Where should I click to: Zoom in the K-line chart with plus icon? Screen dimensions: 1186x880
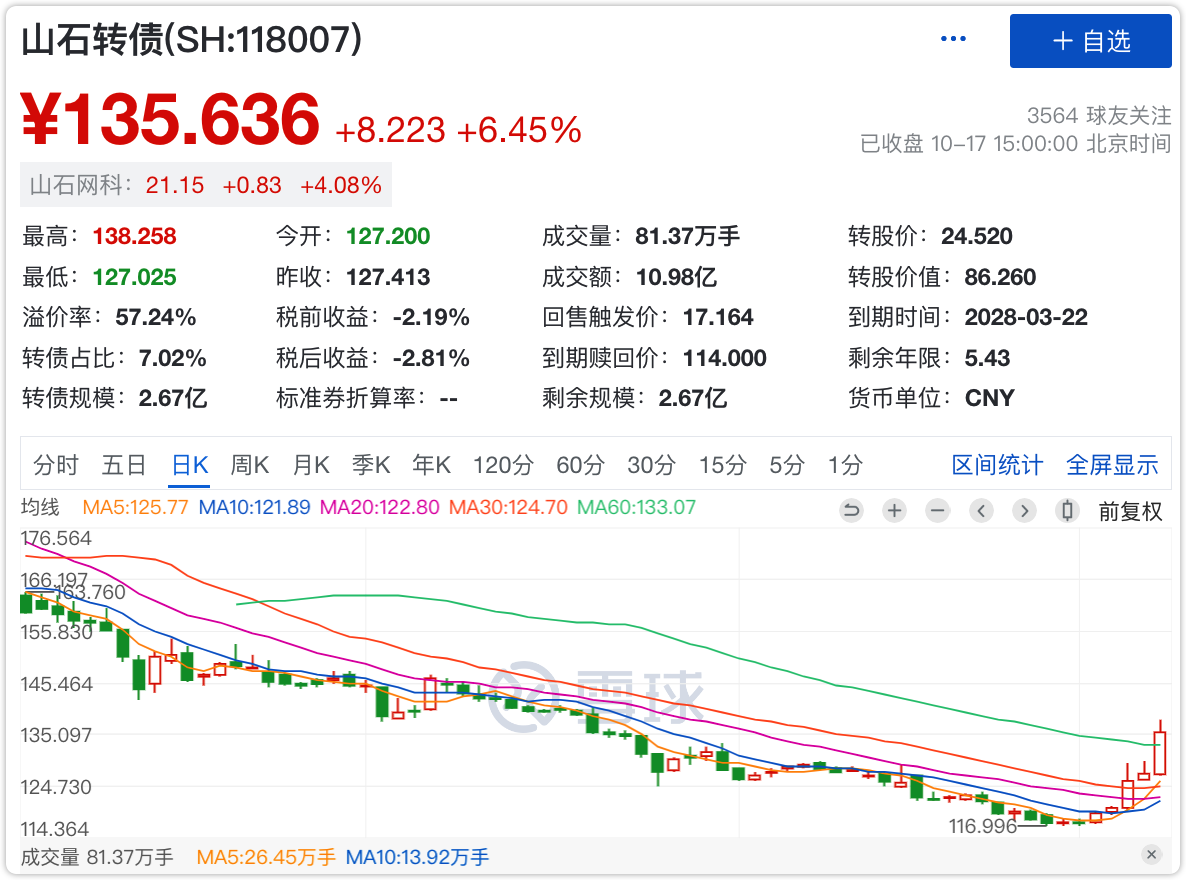(x=894, y=511)
